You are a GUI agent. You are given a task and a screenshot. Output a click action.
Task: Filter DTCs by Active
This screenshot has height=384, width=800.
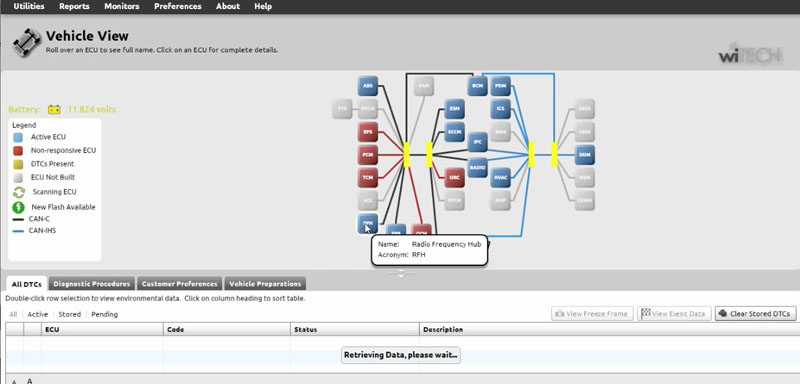point(38,314)
